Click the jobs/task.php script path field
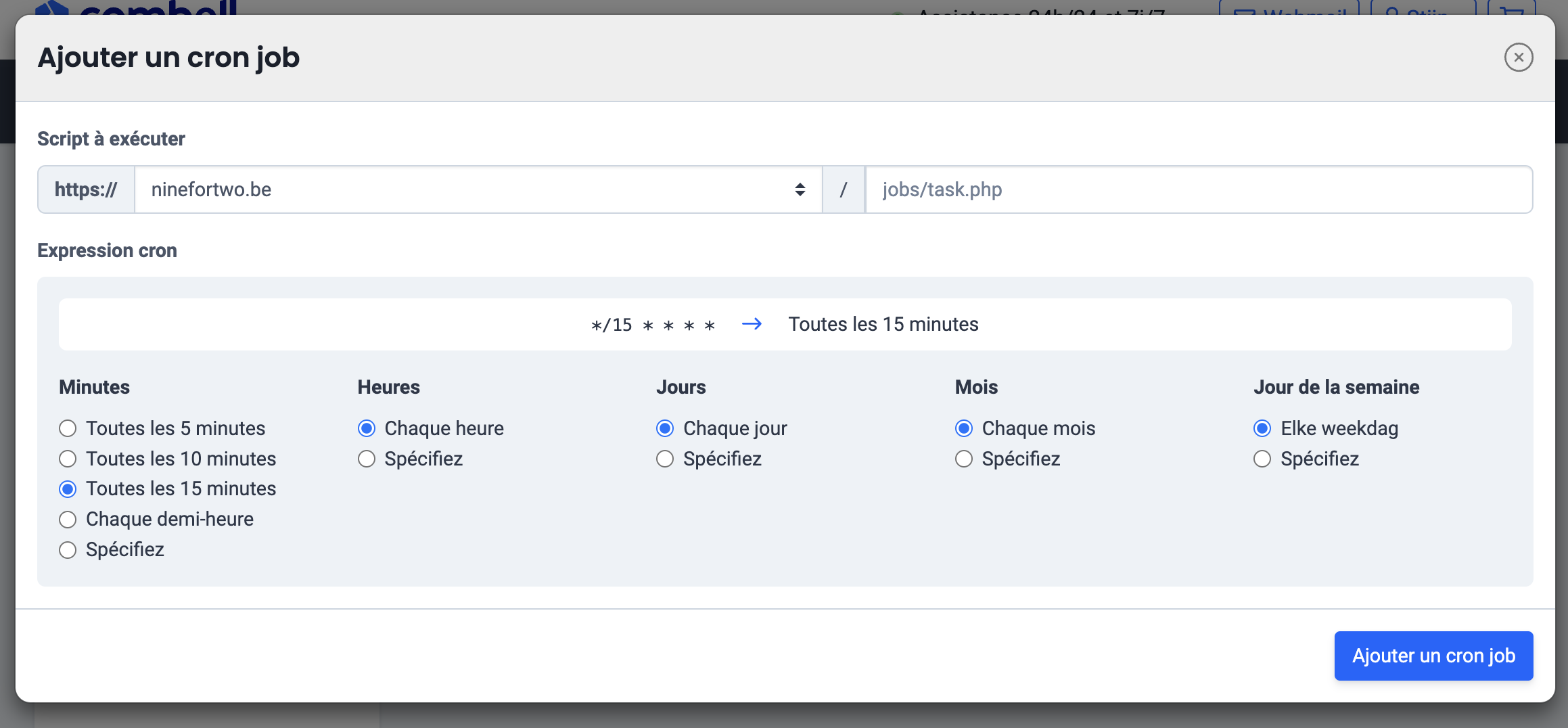The image size is (1568, 728). [1197, 190]
